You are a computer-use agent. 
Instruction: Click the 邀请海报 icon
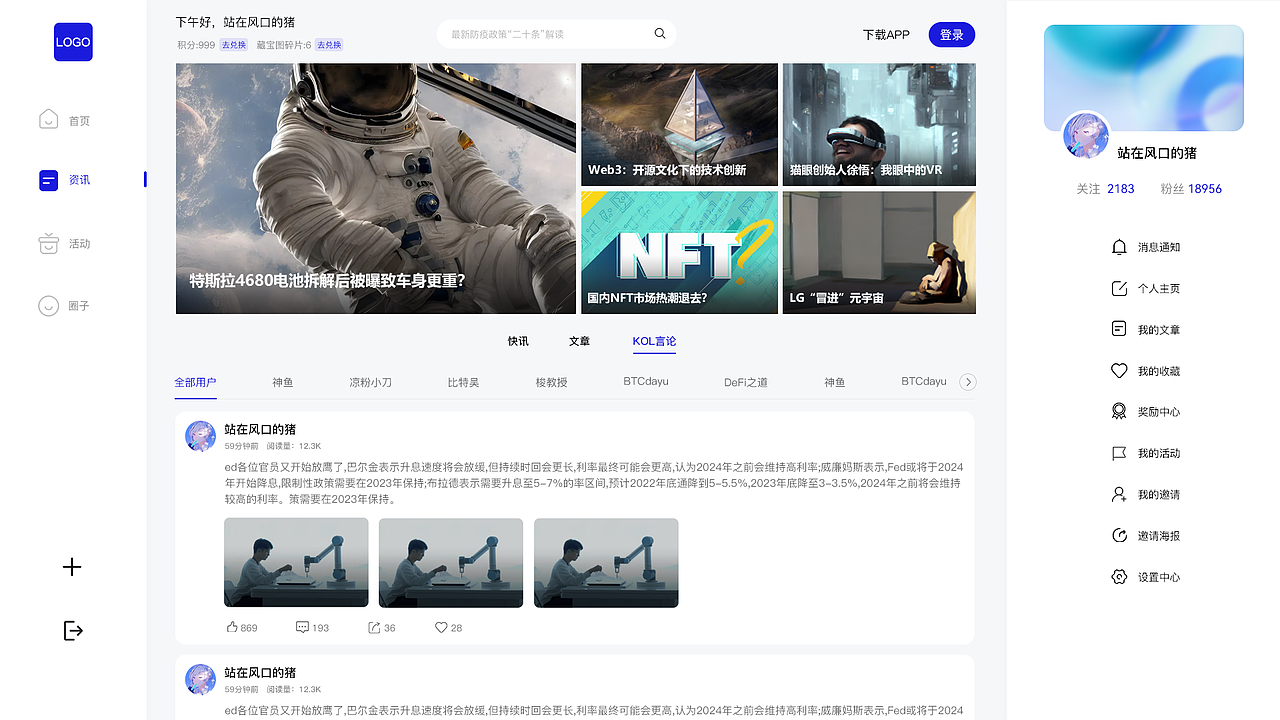(x=1119, y=536)
